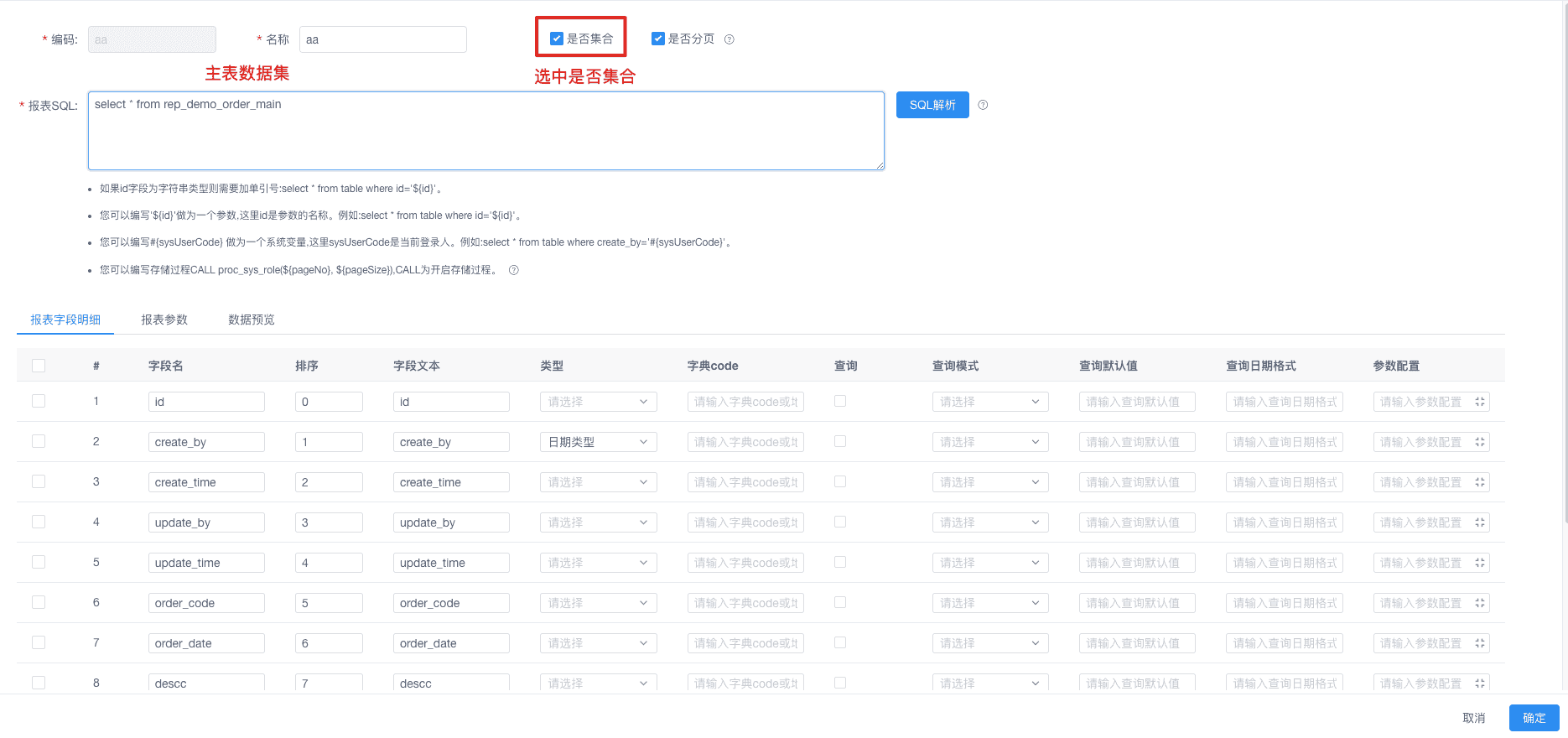The width and height of the screenshot is (1568, 738).
Task: Enable 查询 checkbox in create_time row
Action: click(x=840, y=481)
